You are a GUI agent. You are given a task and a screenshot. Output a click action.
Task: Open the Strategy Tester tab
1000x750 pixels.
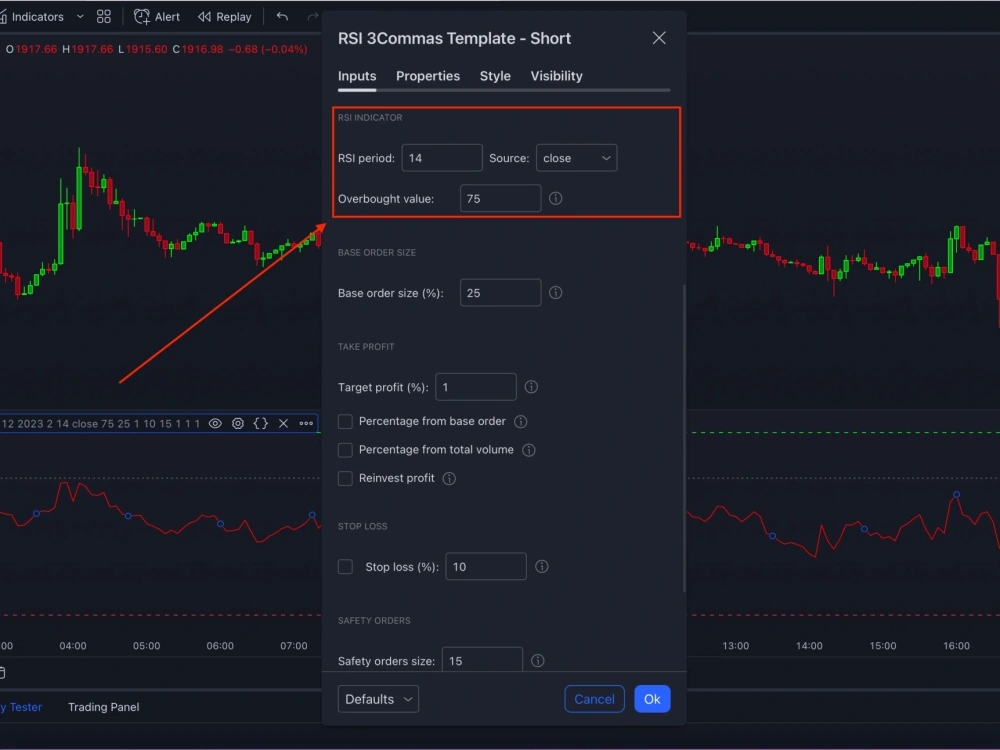point(21,707)
